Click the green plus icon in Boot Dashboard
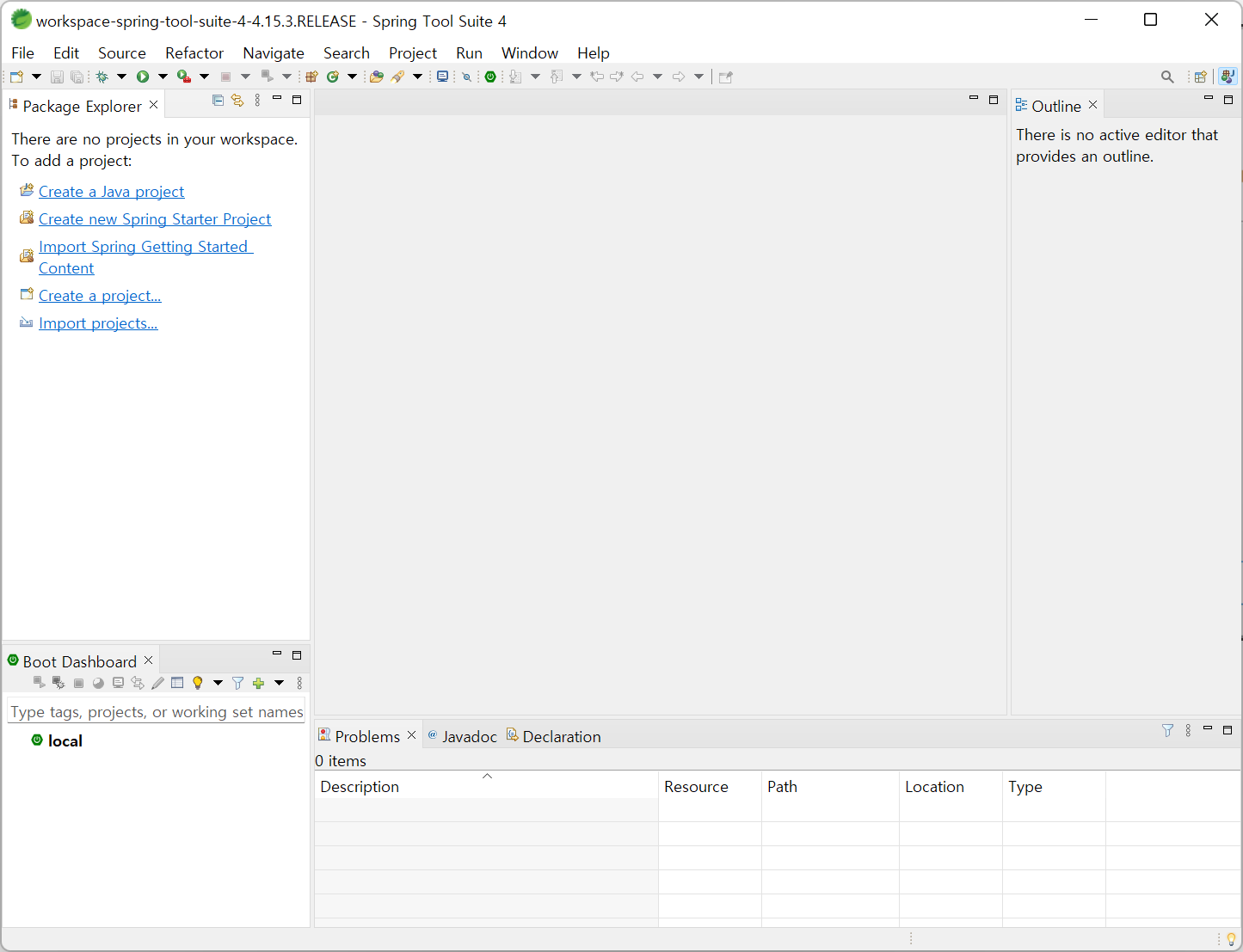Screen dimensions: 1243x952 pos(258,683)
